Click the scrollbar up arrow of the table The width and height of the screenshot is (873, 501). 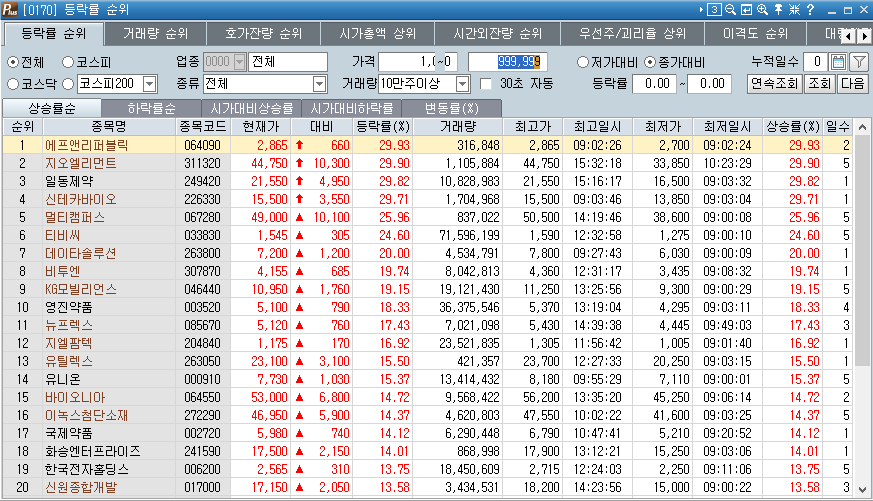click(x=862, y=127)
